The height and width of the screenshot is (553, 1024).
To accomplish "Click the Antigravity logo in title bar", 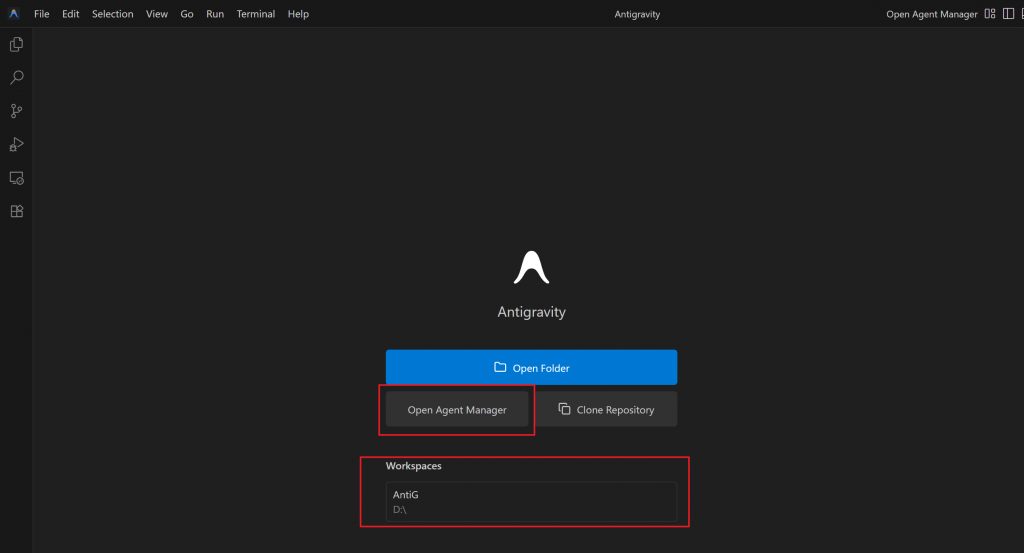I will point(13,14).
